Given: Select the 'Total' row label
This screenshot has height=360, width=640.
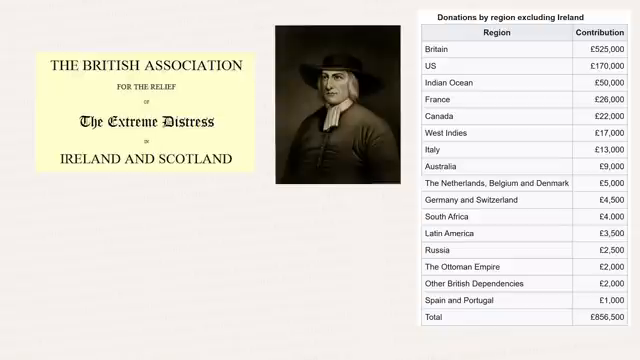Looking at the screenshot, I should pos(433,317).
